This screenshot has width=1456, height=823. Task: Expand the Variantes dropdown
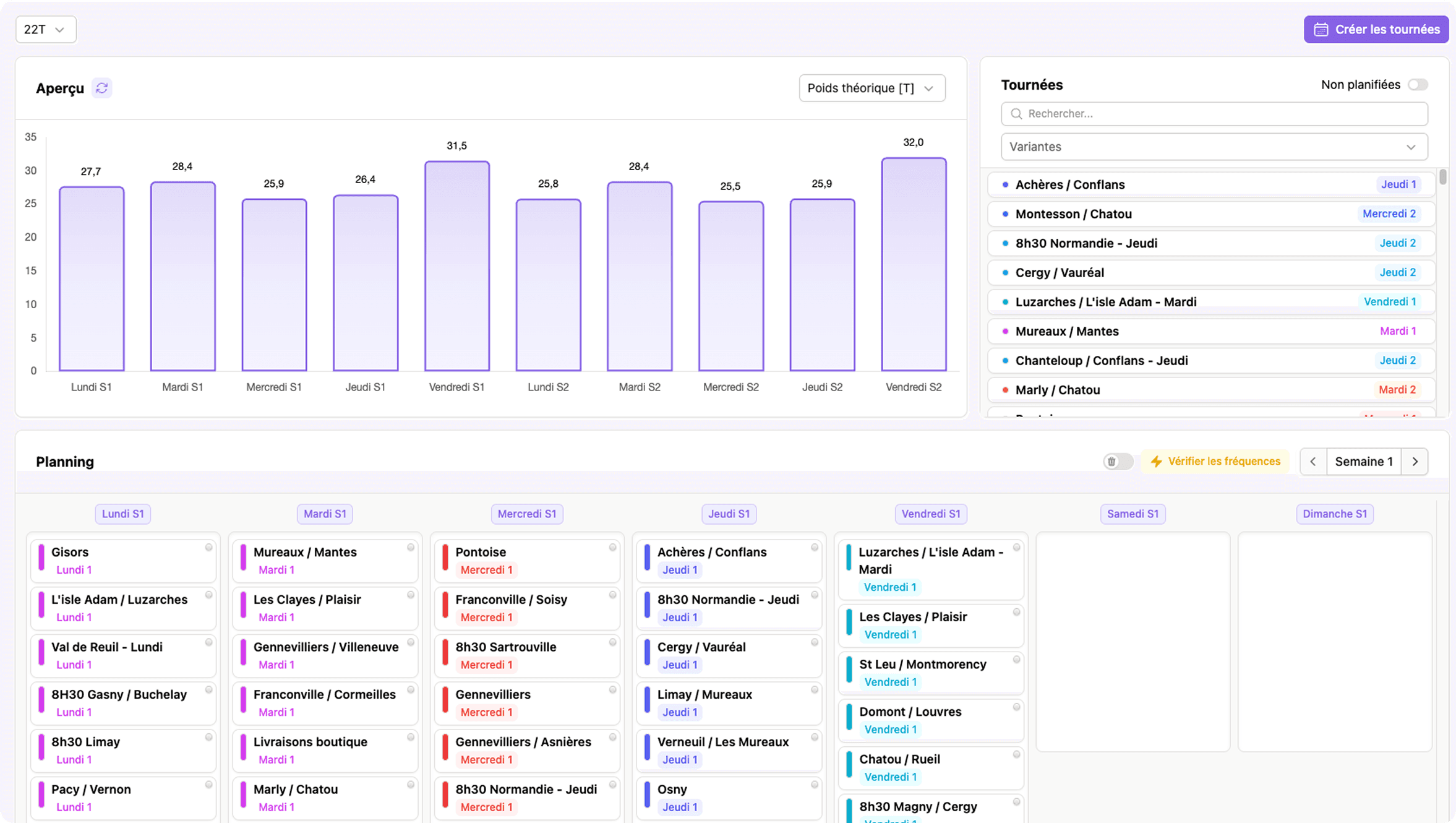[x=1214, y=147]
